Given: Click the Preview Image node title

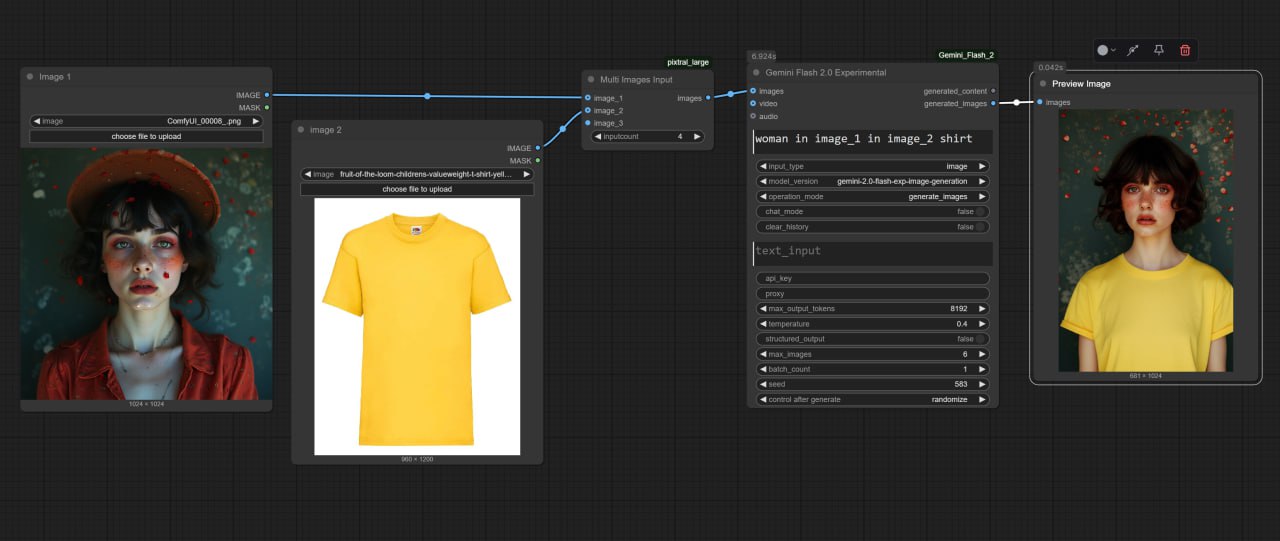Looking at the screenshot, I should point(1081,84).
